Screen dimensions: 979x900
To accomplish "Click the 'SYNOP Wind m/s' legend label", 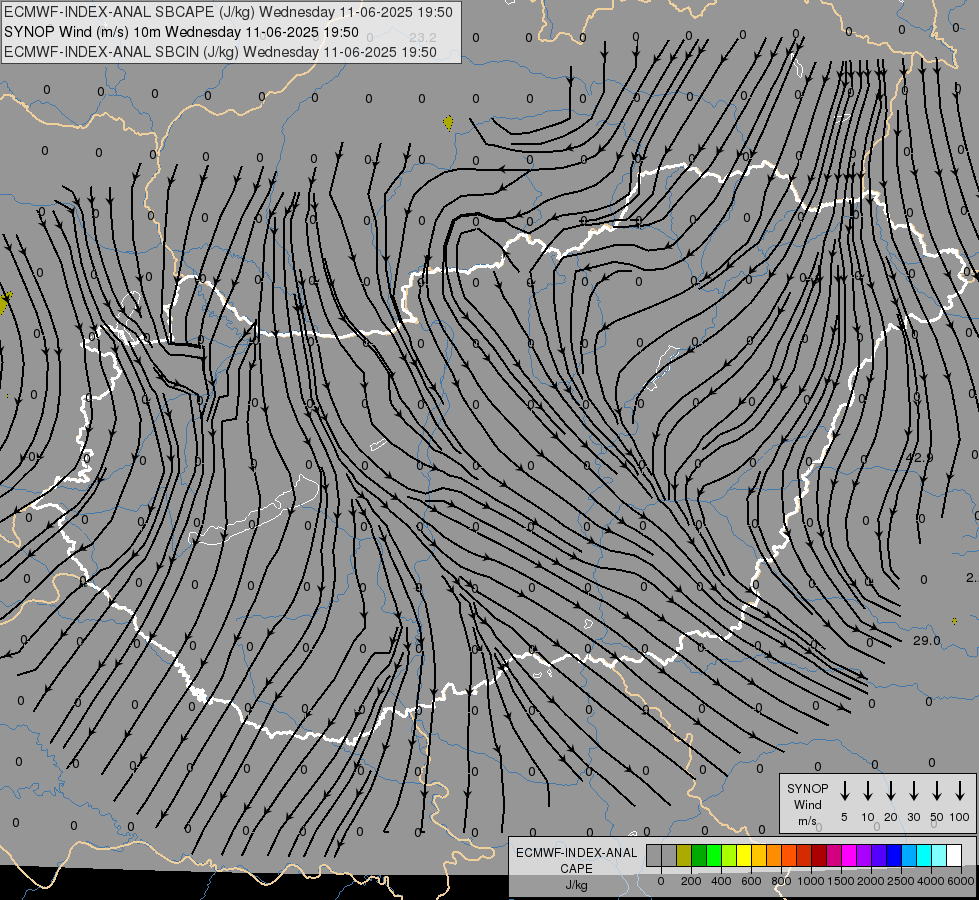I will (x=807, y=804).
